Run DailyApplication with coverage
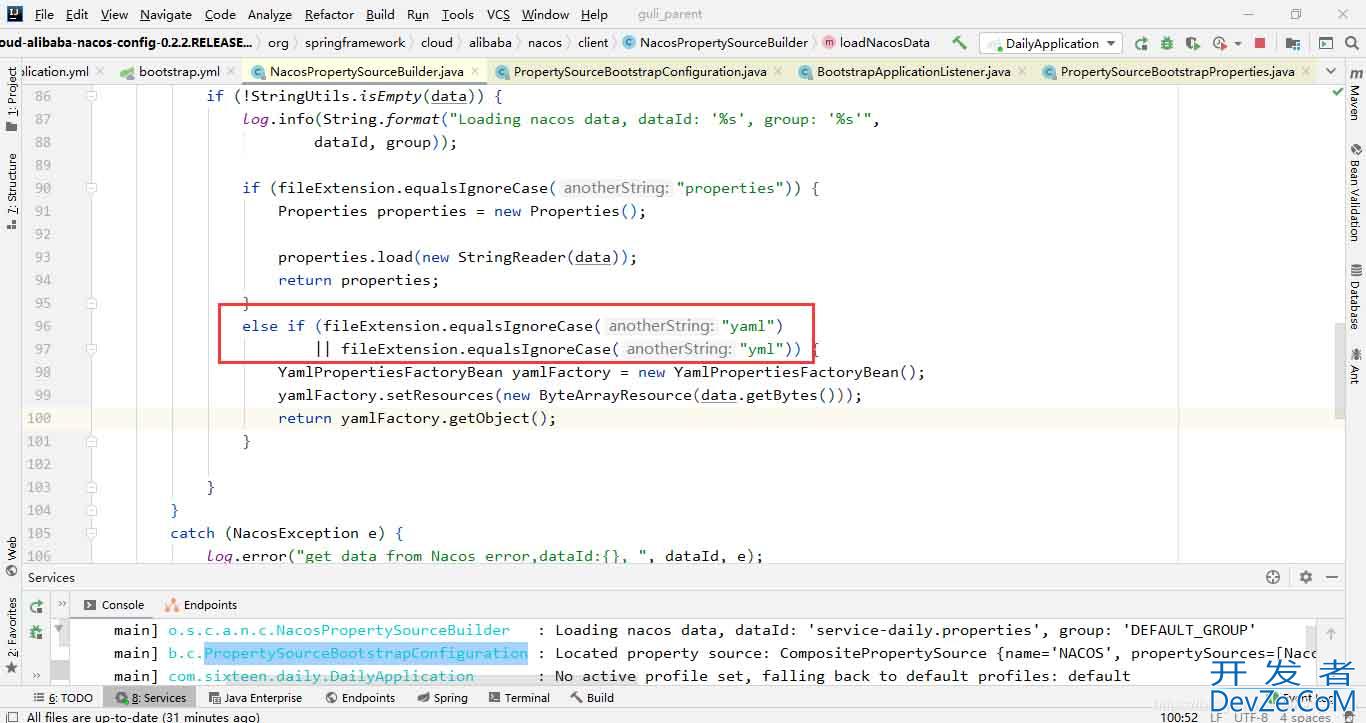The image size is (1366, 723). pyautogui.click(x=1193, y=43)
